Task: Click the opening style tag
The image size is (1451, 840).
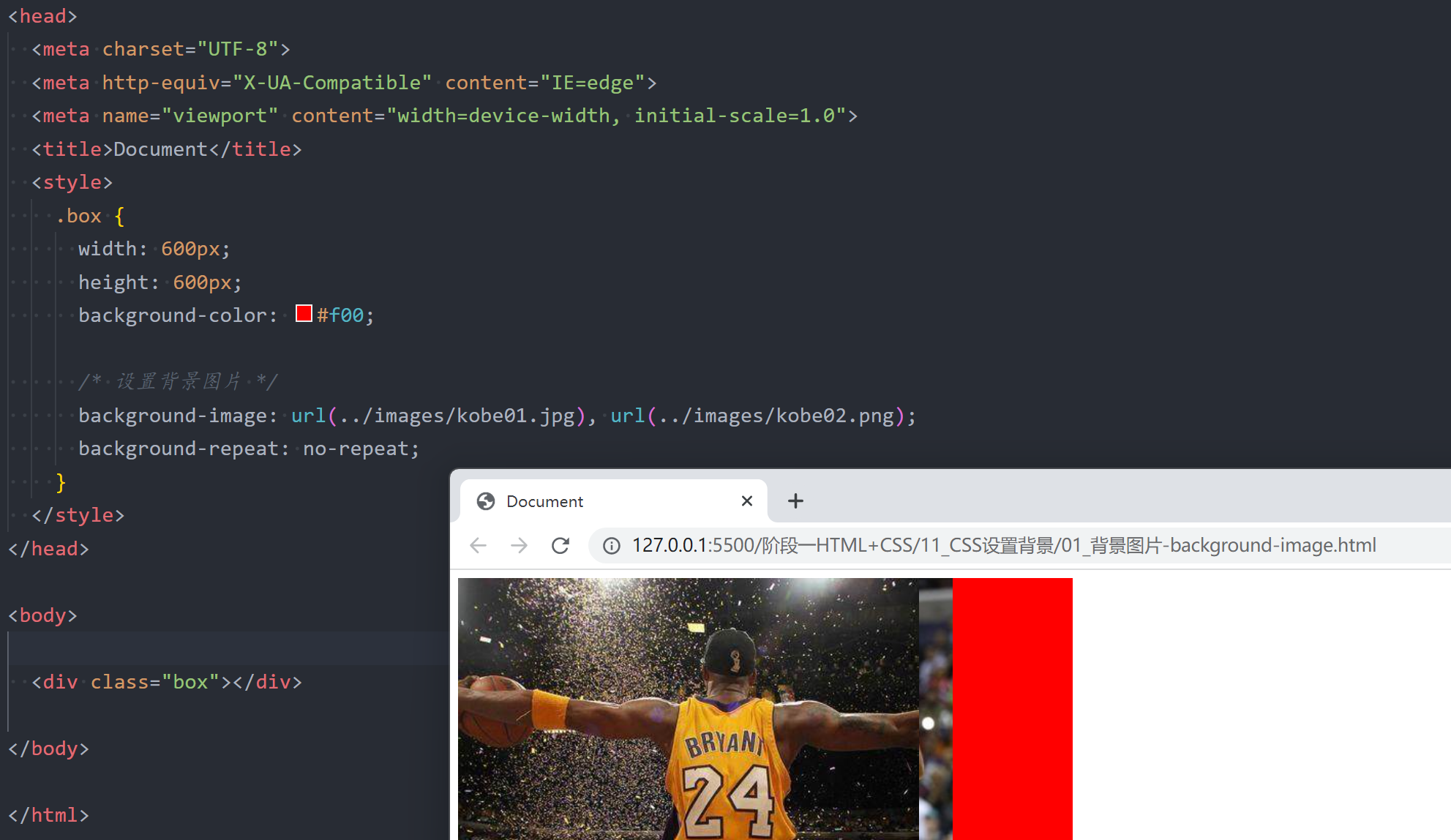Action: pos(72,182)
